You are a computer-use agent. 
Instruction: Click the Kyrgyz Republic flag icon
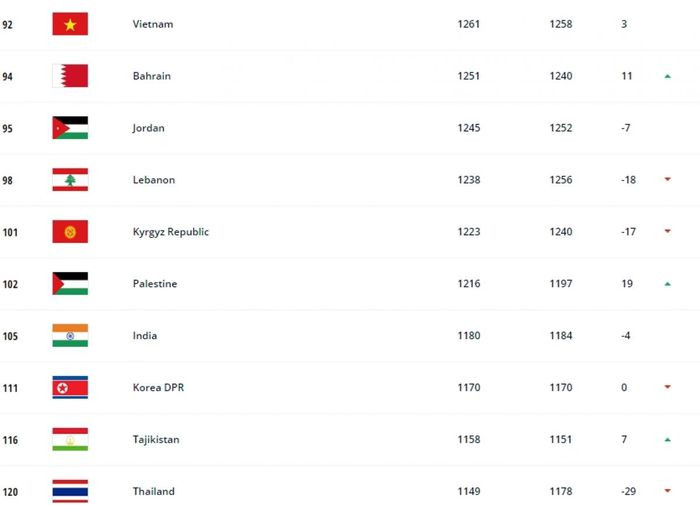70,232
